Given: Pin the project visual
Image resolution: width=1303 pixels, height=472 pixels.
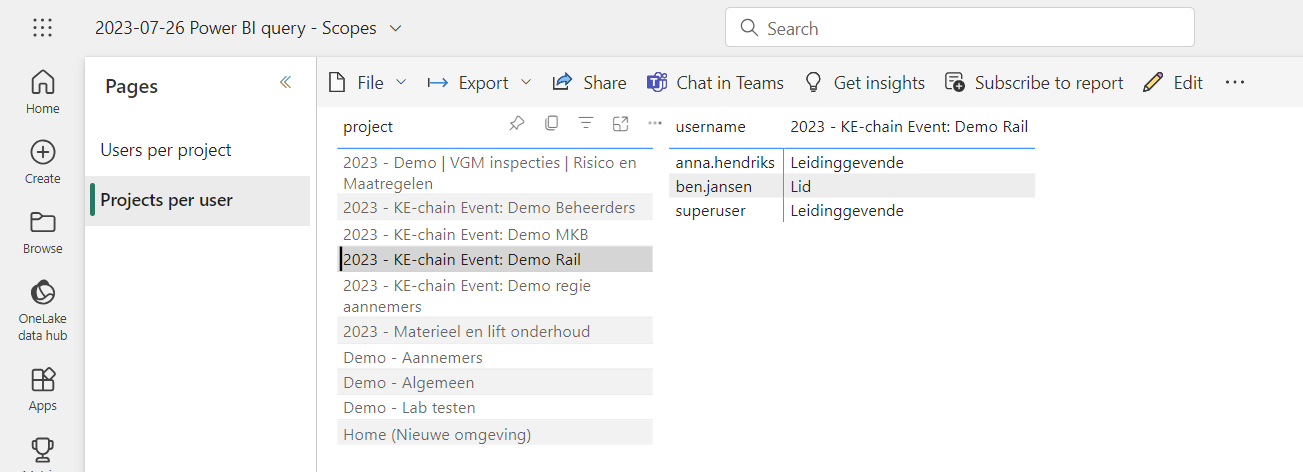Looking at the screenshot, I should pos(516,124).
